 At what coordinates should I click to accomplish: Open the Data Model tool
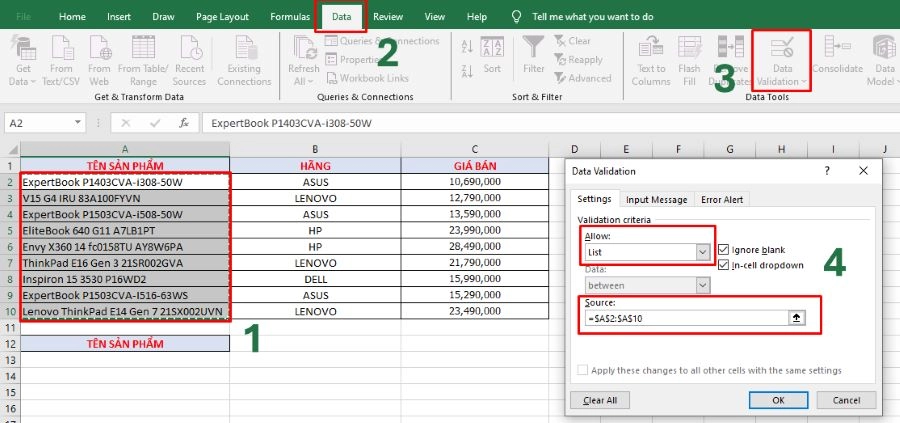point(883,61)
